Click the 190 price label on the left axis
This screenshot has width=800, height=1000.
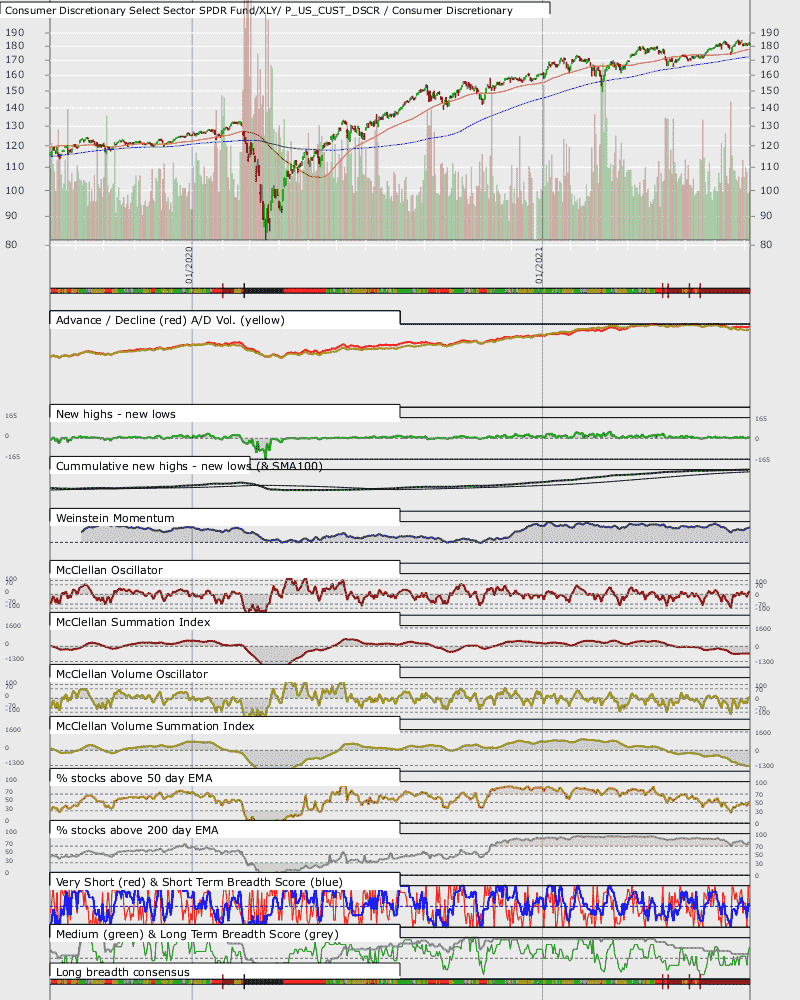[x=15, y=32]
